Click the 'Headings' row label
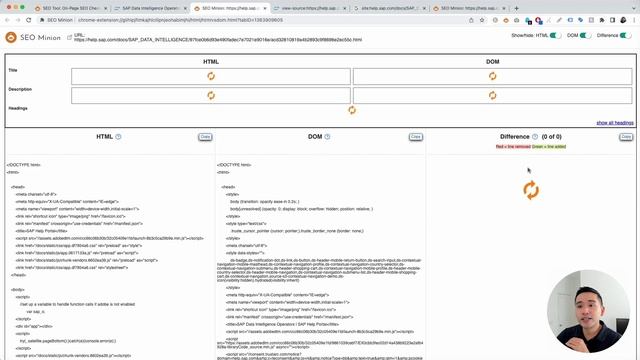This screenshot has width=640, height=360. (x=18, y=109)
